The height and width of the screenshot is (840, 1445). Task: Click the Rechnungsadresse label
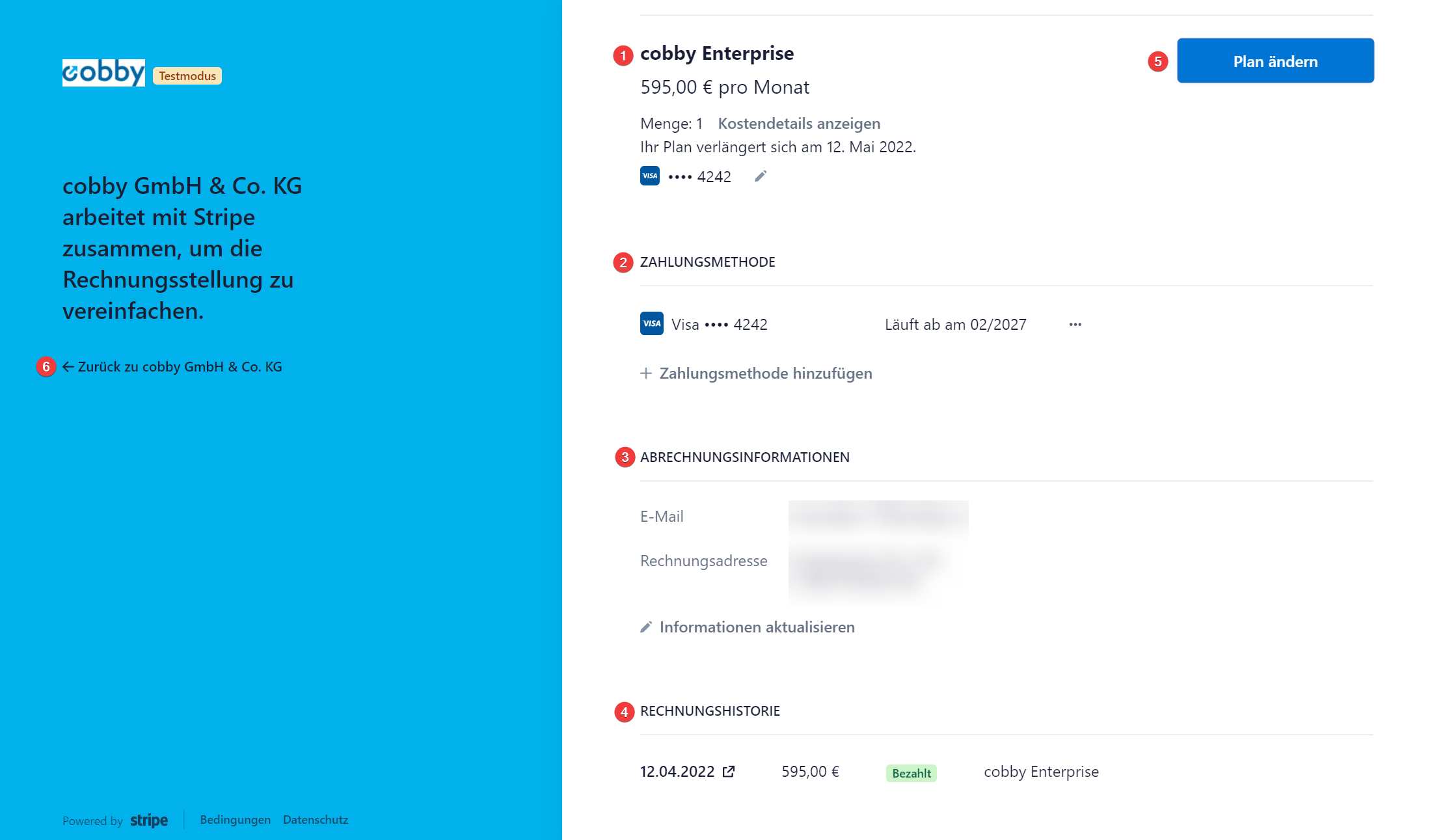tap(704, 561)
